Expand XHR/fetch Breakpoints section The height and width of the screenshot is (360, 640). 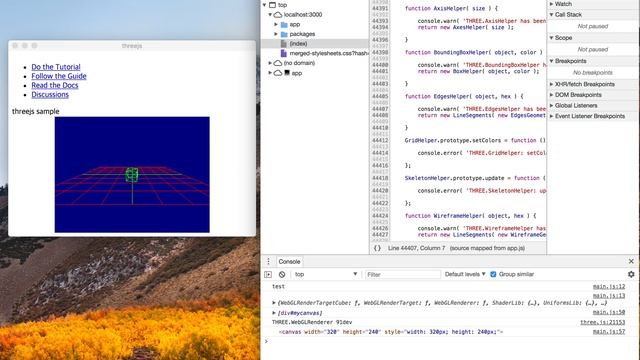pyautogui.click(x=551, y=84)
